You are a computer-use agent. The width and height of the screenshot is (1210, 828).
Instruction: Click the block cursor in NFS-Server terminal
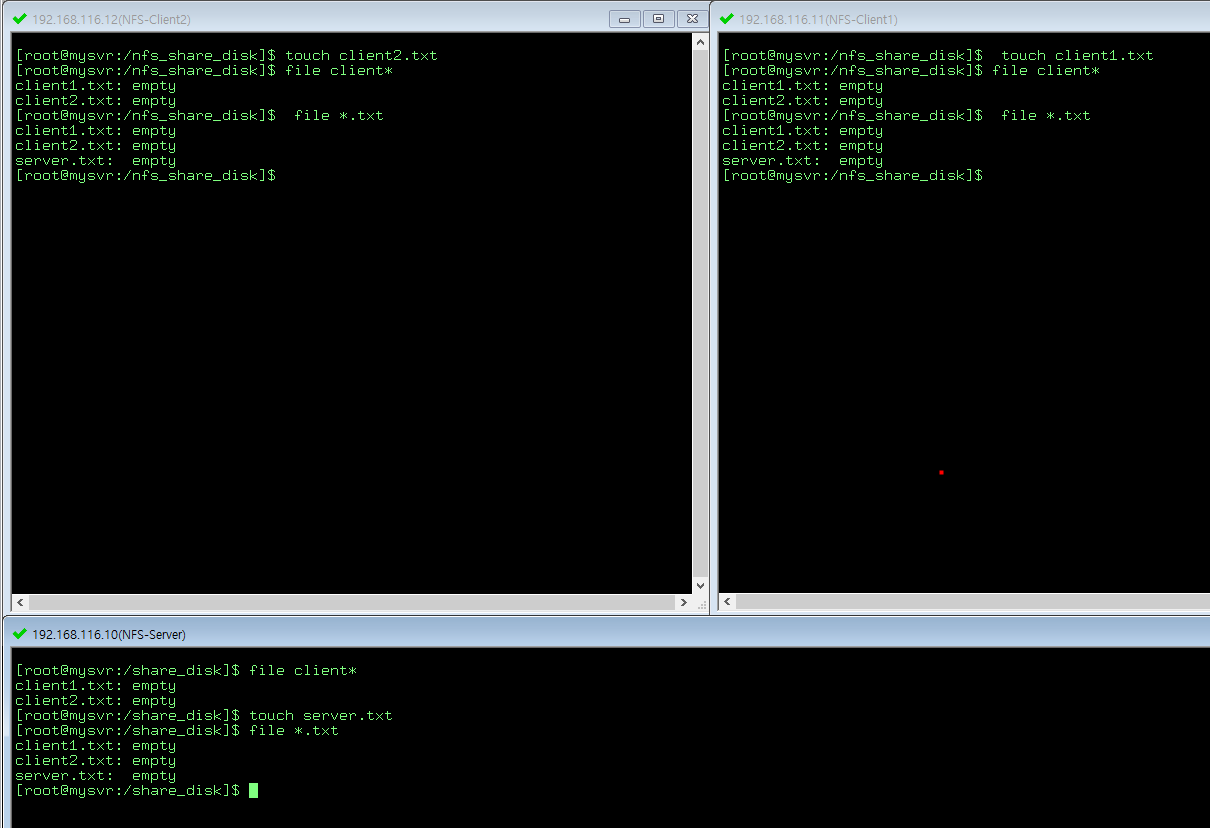pos(254,790)
